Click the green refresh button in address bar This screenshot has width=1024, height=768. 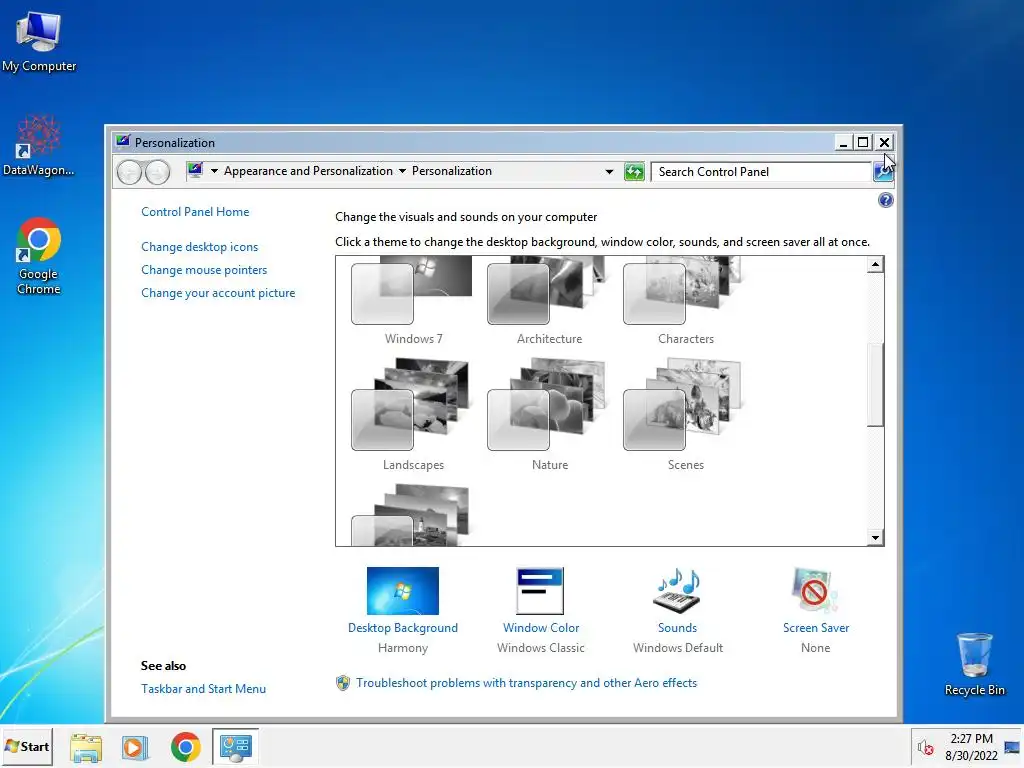633,172
